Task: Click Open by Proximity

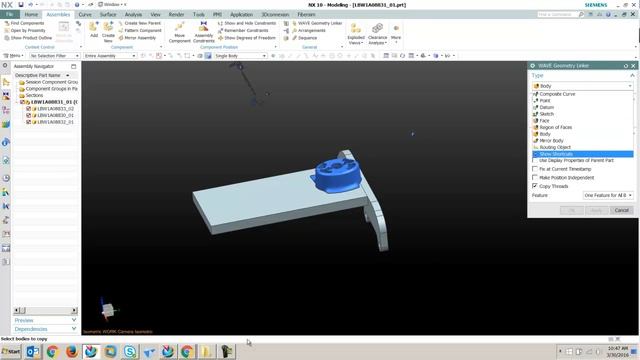Action: pyautogui.click(x=25, y=31)
